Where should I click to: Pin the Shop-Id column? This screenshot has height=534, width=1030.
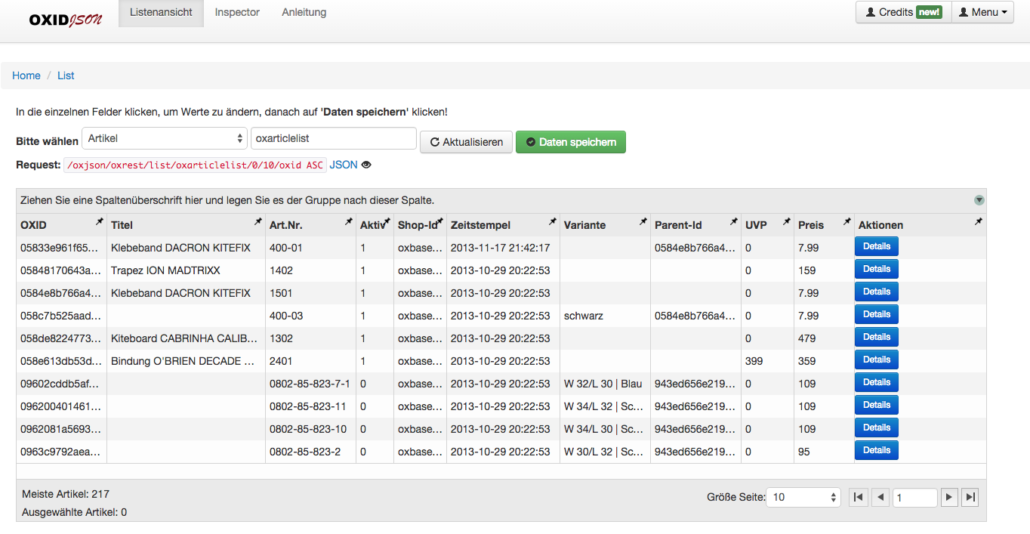439,222
